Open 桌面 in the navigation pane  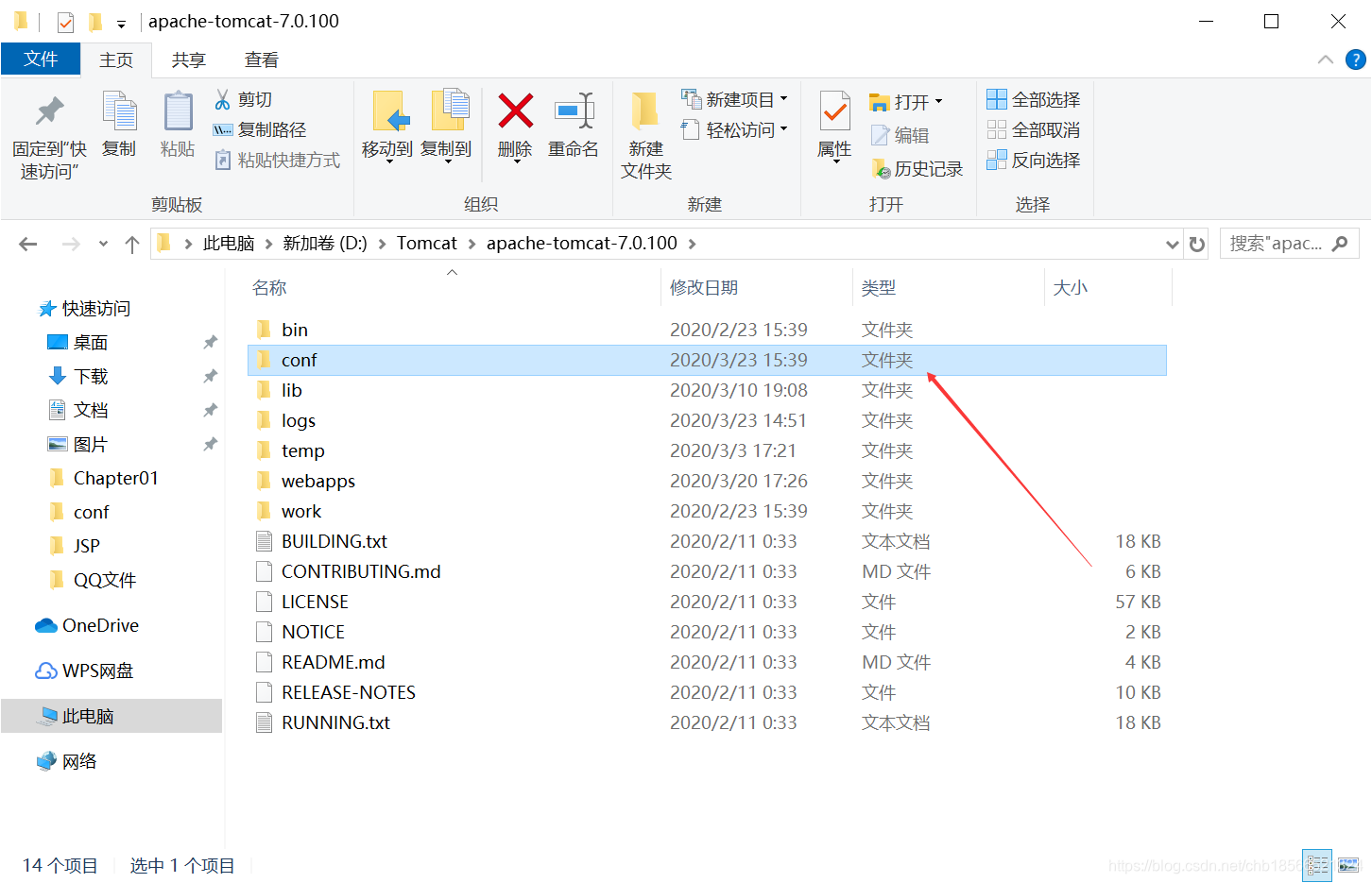pos(78,342)
